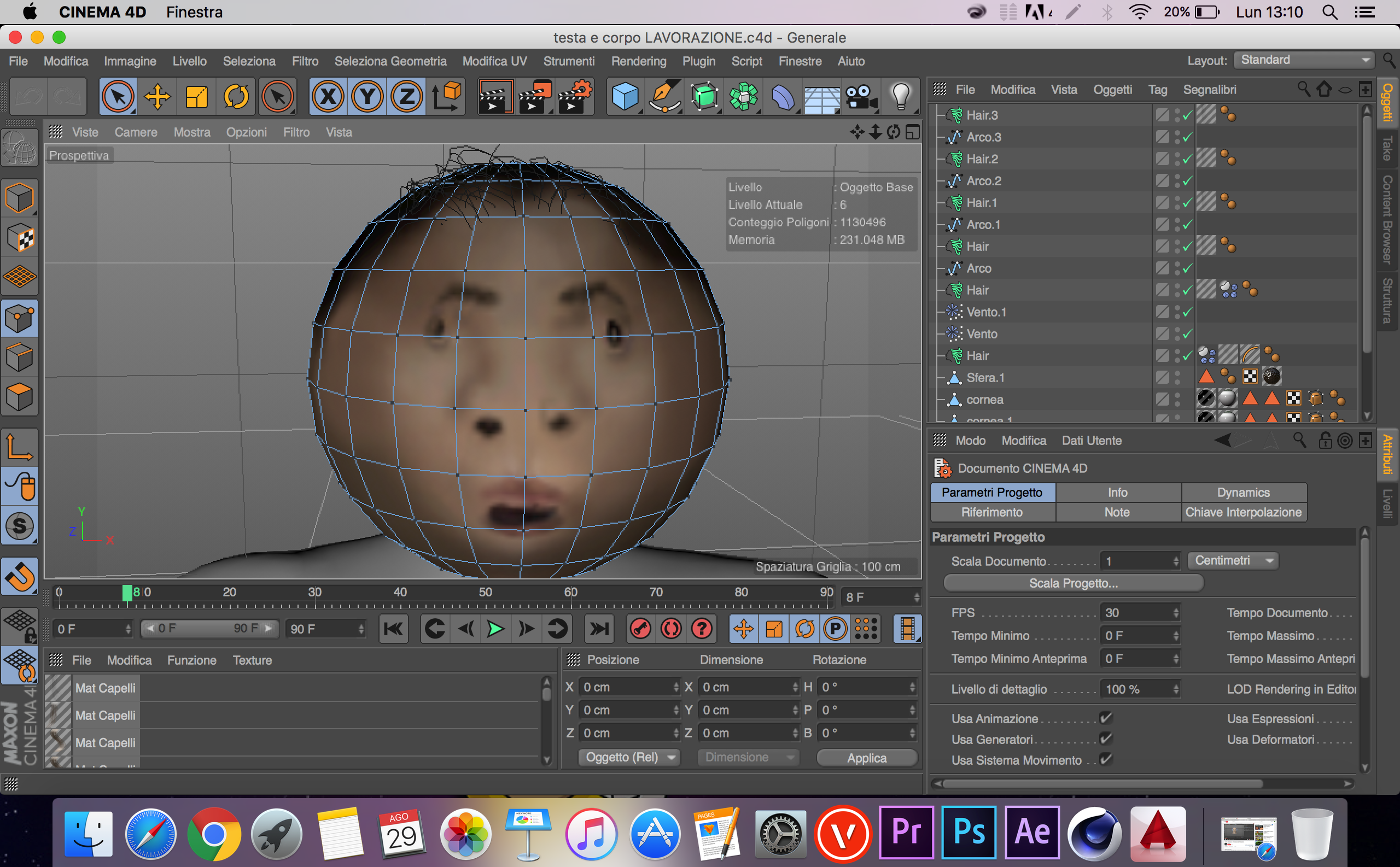Toggle the X axis lock
The width and height of the screenshot is (1400, 867).
[328, 96]
